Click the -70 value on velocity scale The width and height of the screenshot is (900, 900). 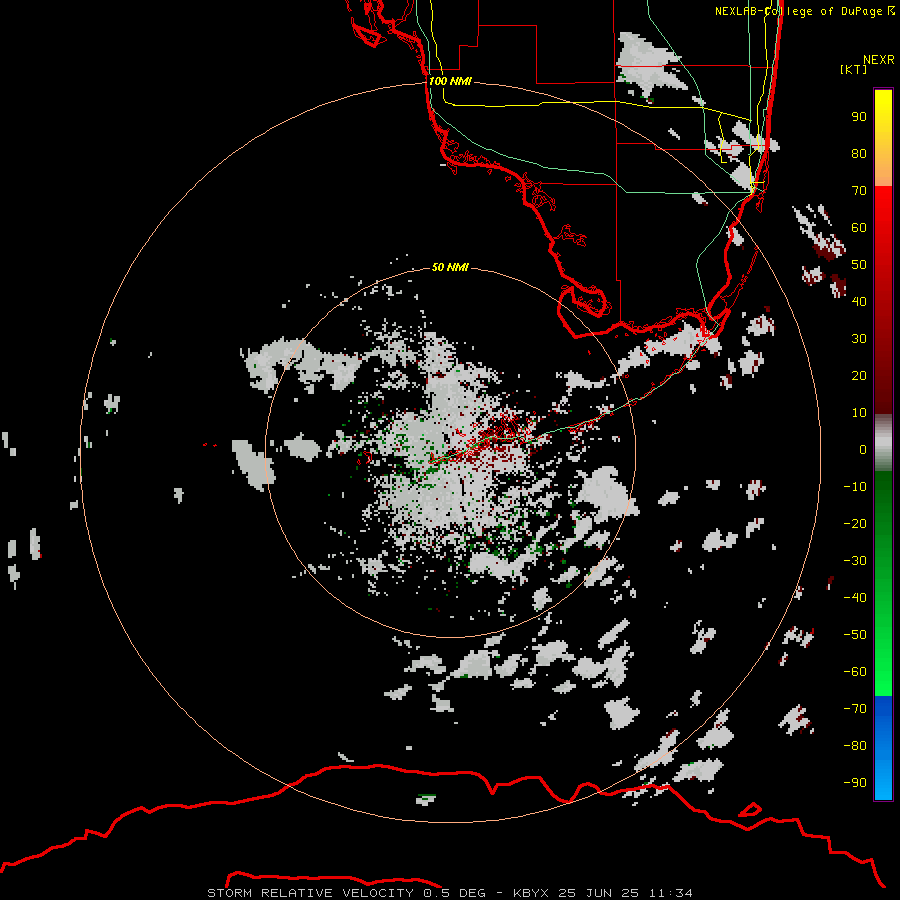pos(855,709)
